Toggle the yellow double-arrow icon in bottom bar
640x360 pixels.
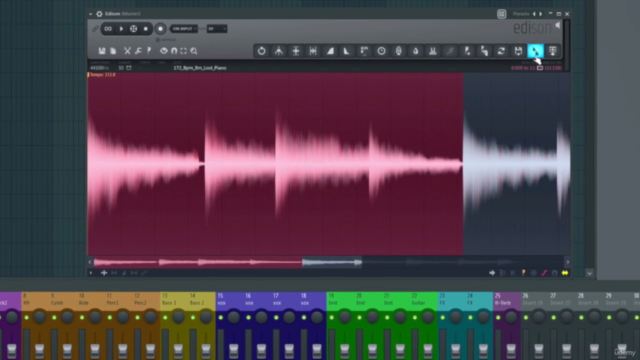(565, 273)
